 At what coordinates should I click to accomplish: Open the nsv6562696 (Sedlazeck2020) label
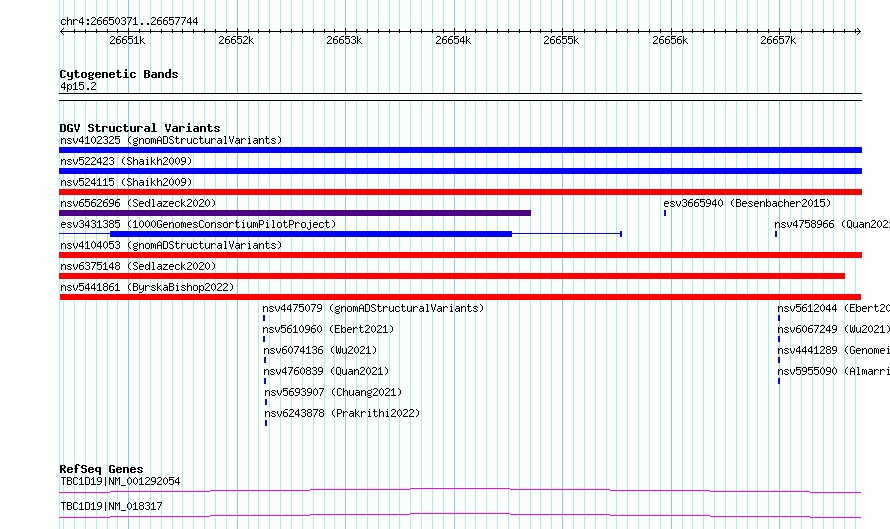(138, 203)
